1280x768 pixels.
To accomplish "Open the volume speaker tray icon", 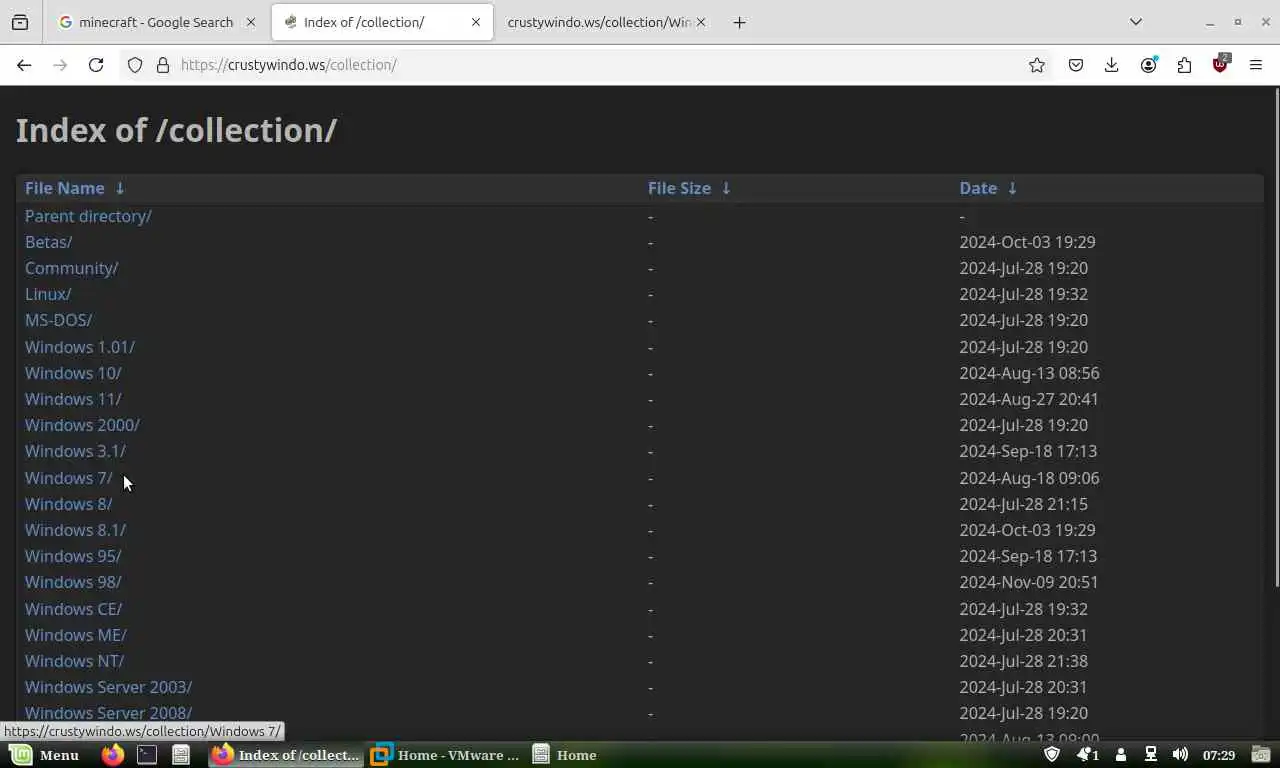I will coord(1180,755).
